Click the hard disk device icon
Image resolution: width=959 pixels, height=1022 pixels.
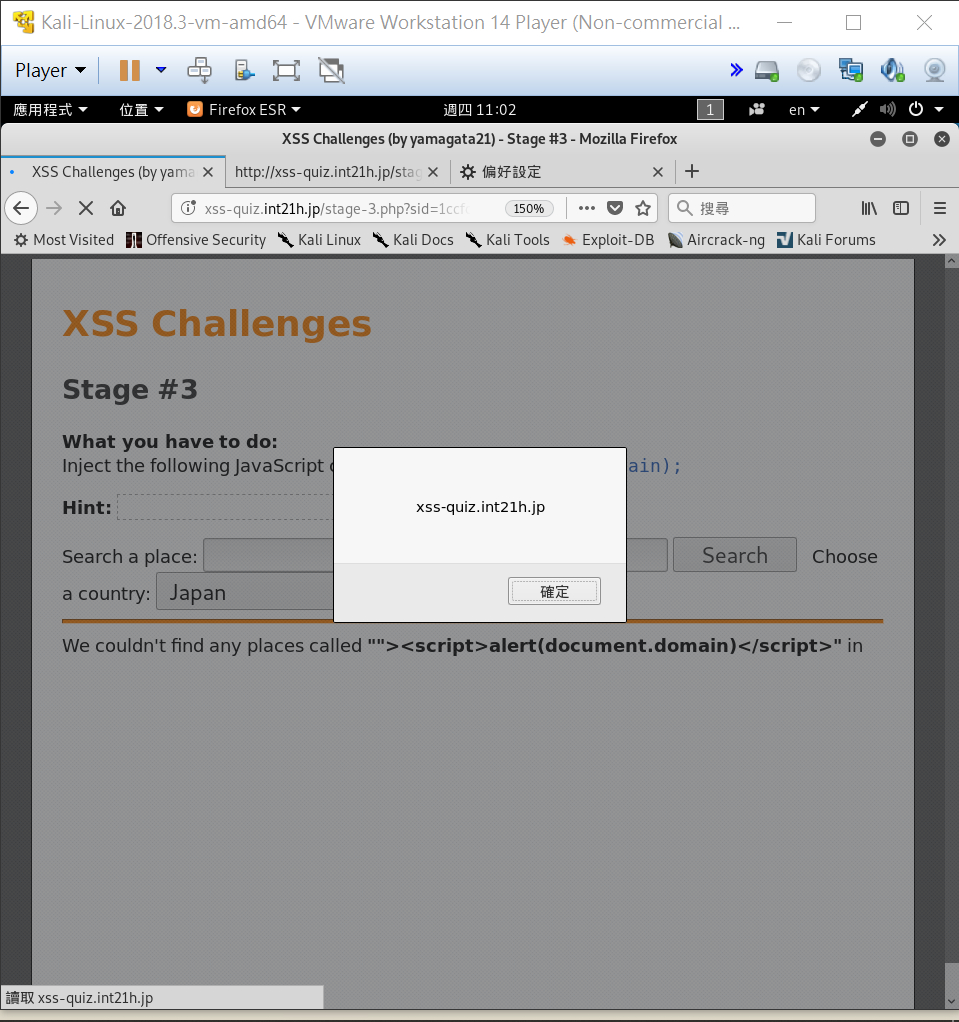[x=767, y=70]
